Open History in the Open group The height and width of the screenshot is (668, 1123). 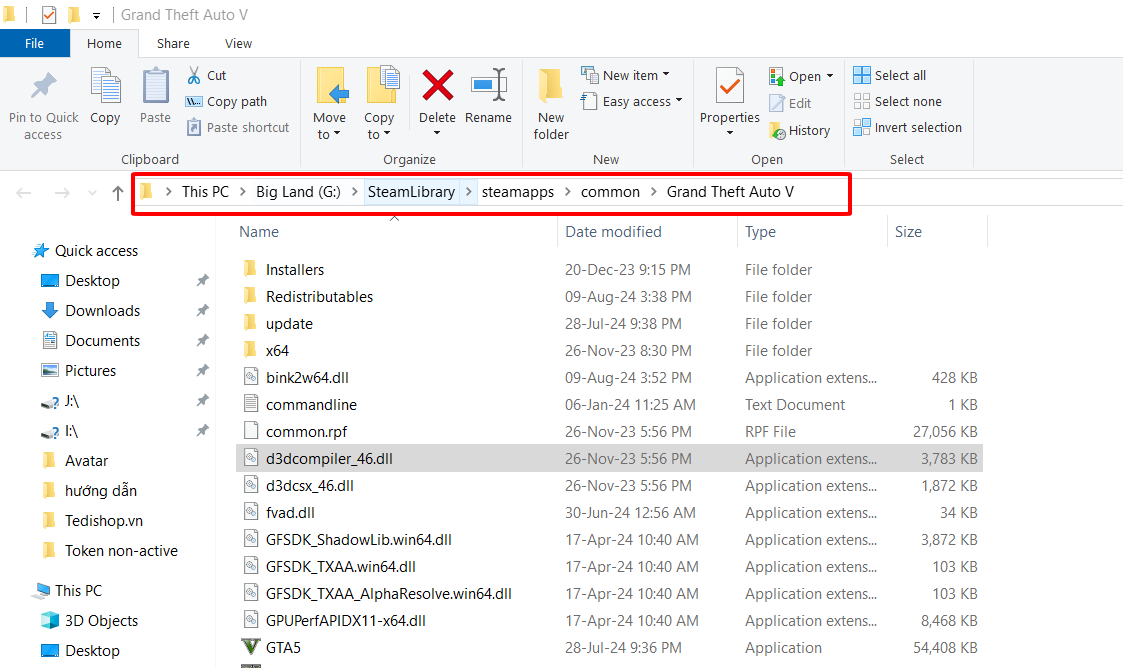(799, 130)
